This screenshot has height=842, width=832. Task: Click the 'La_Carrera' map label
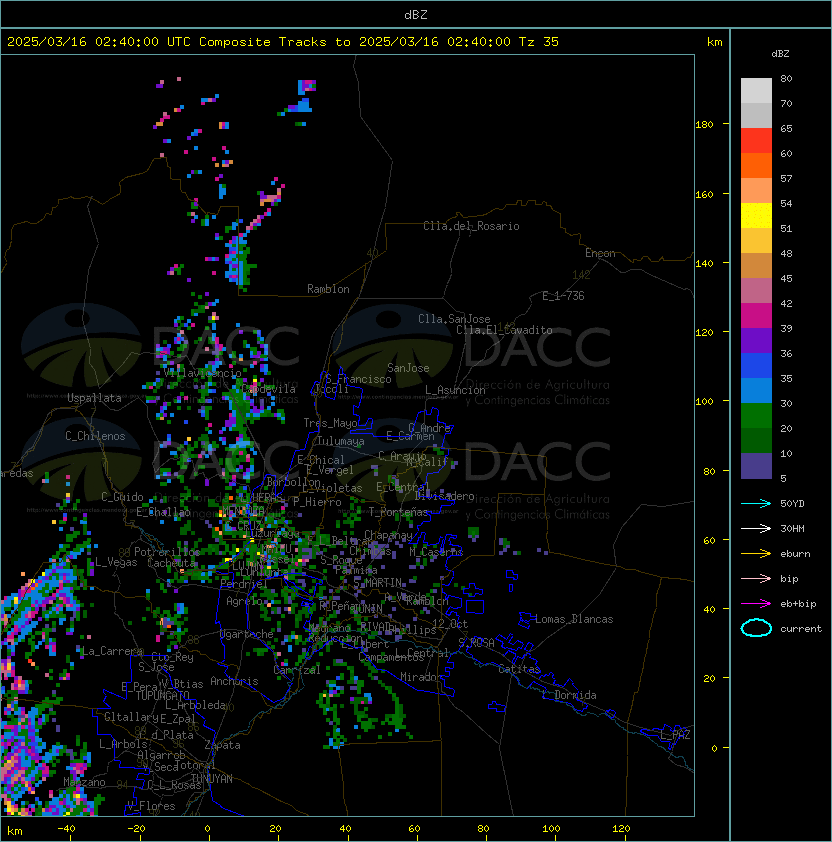[x=110, y=651]
